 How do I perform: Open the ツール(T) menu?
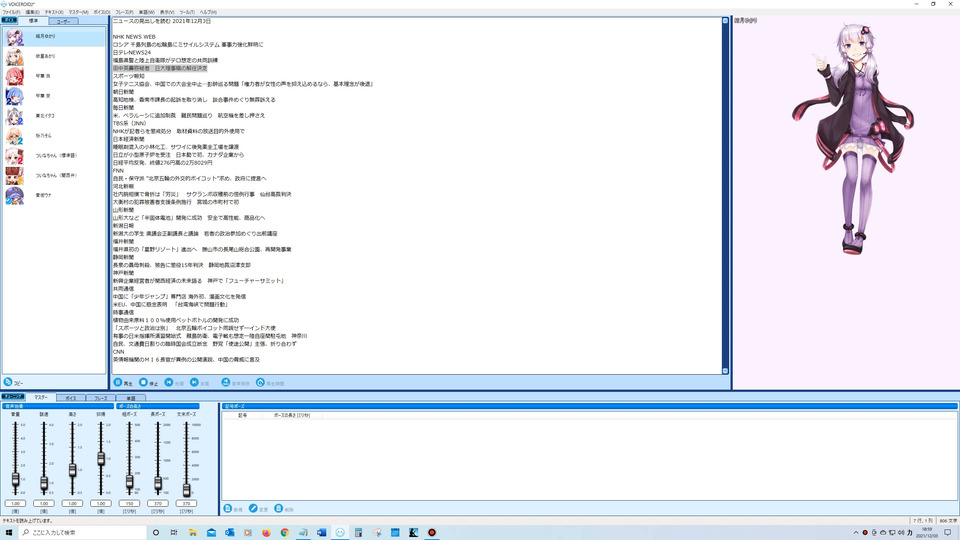(x=187, y=12)
